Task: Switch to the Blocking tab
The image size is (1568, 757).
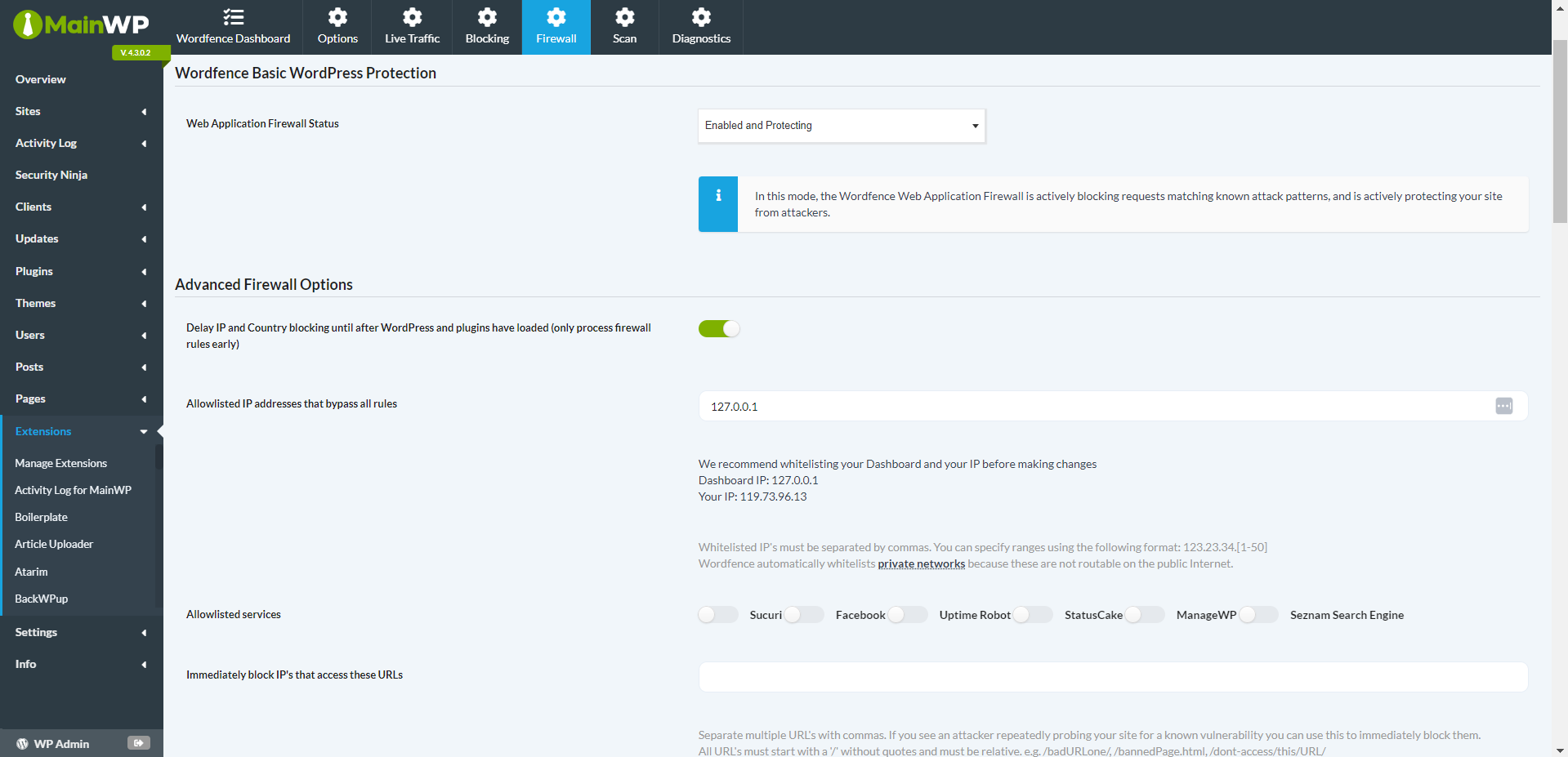Action: pos(487,28)
